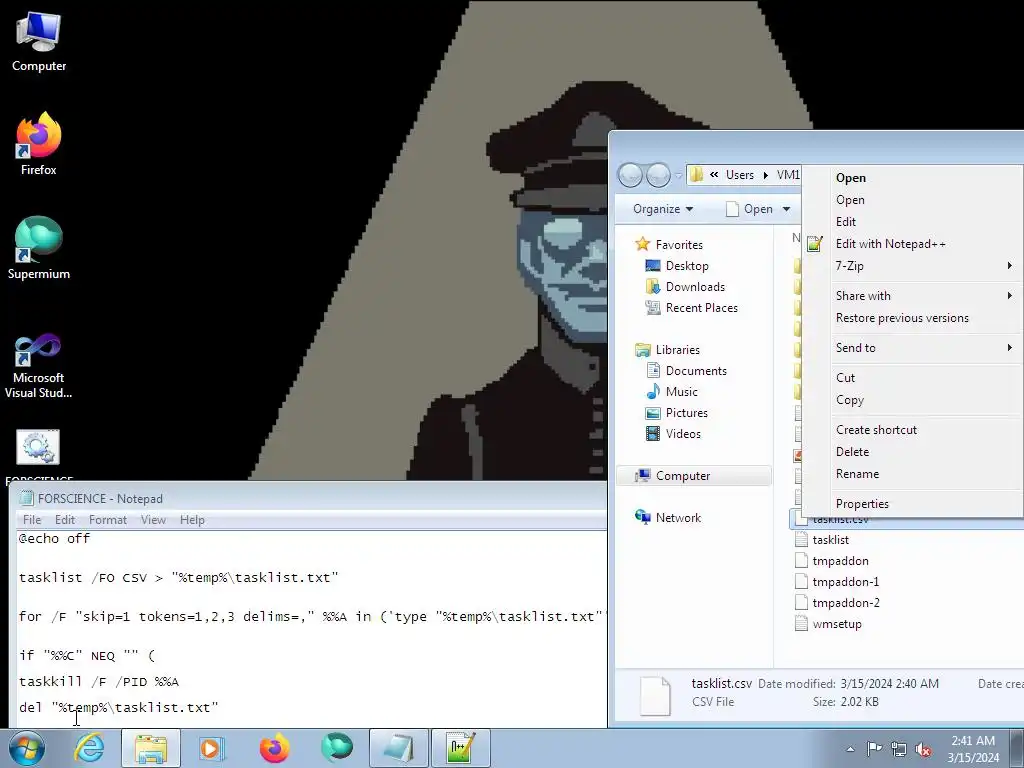Click the Users segment in the address bar
1024x768 pixels.
(x=739, y=175)
